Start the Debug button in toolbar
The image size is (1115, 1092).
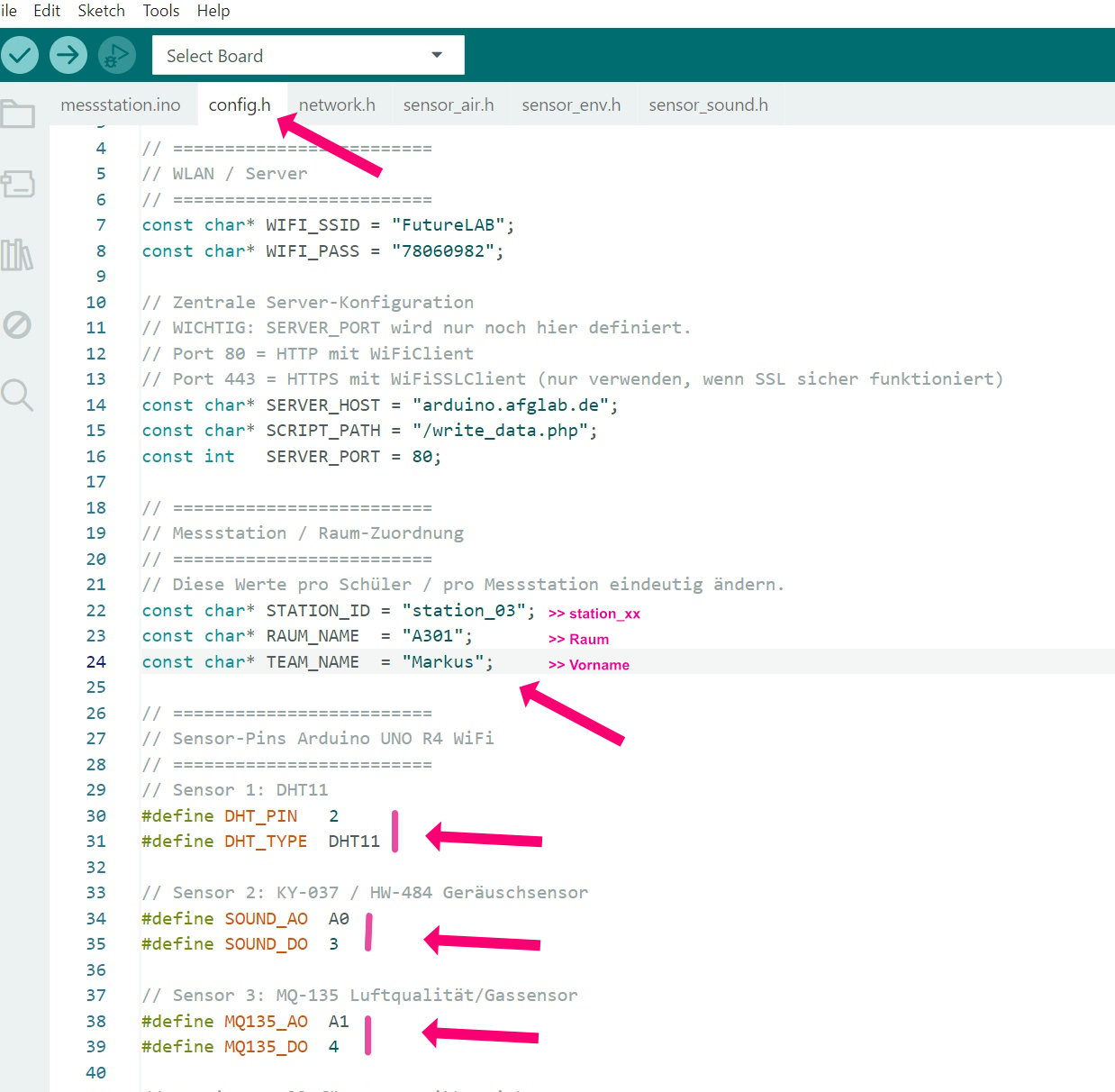(x=117, y=55)
